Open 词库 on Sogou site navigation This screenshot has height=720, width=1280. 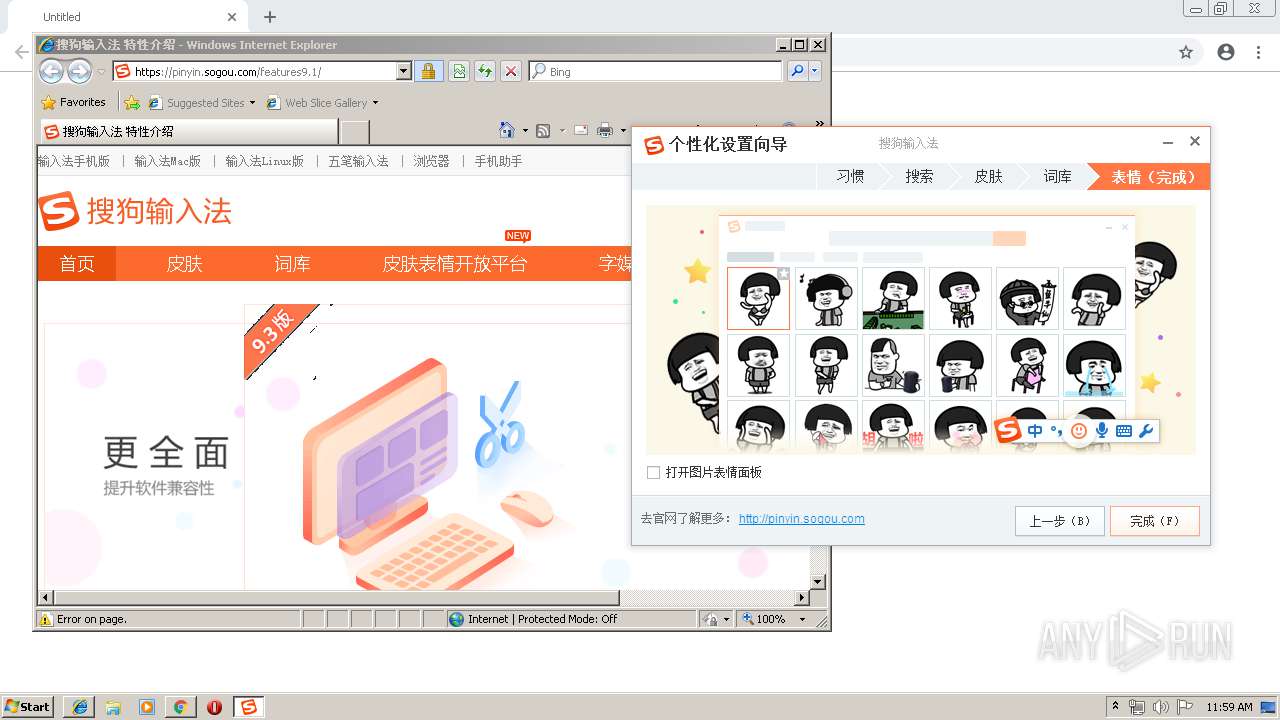292,264
